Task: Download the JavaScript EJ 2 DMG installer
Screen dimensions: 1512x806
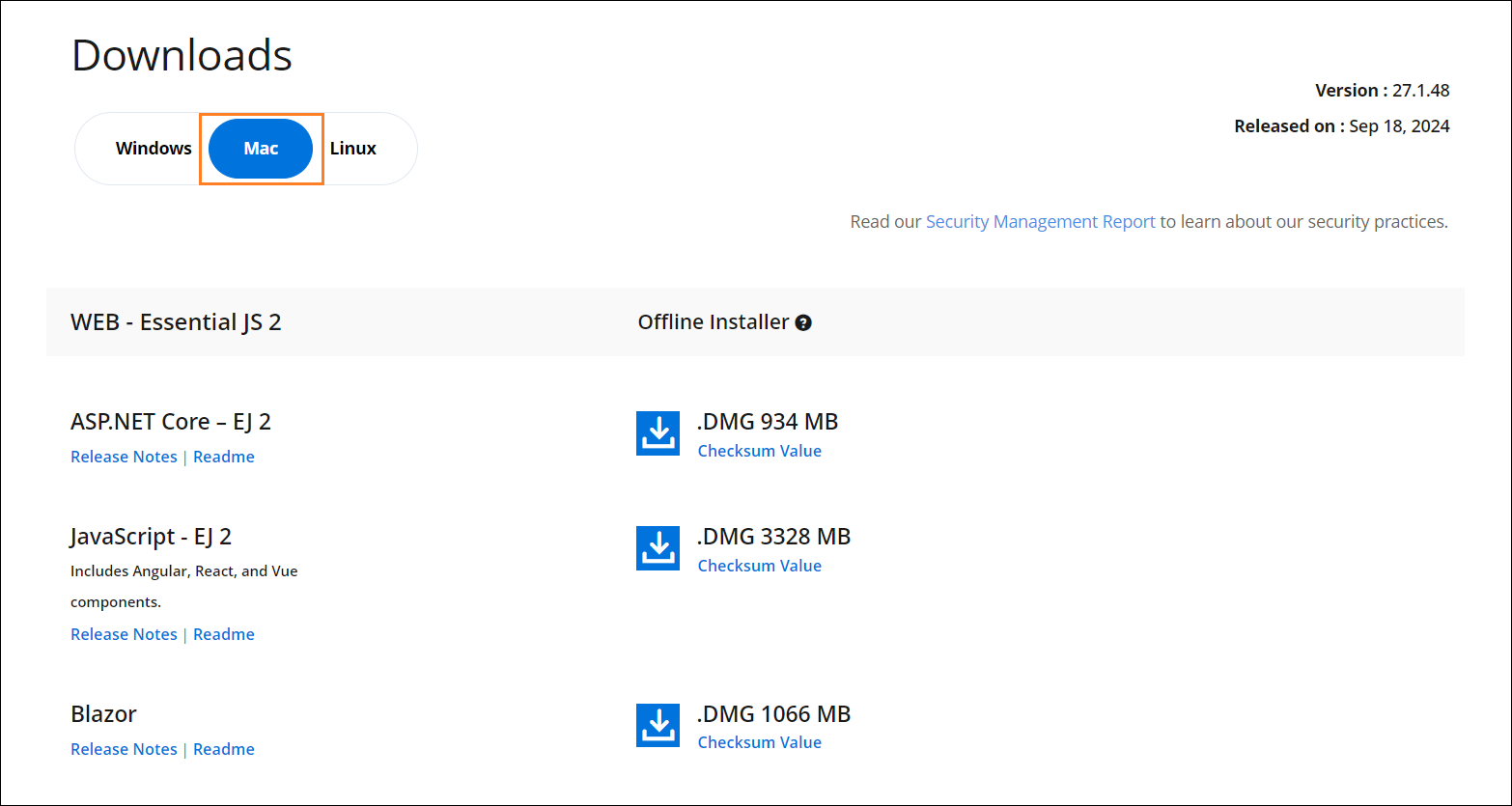Action: [658, 547]
